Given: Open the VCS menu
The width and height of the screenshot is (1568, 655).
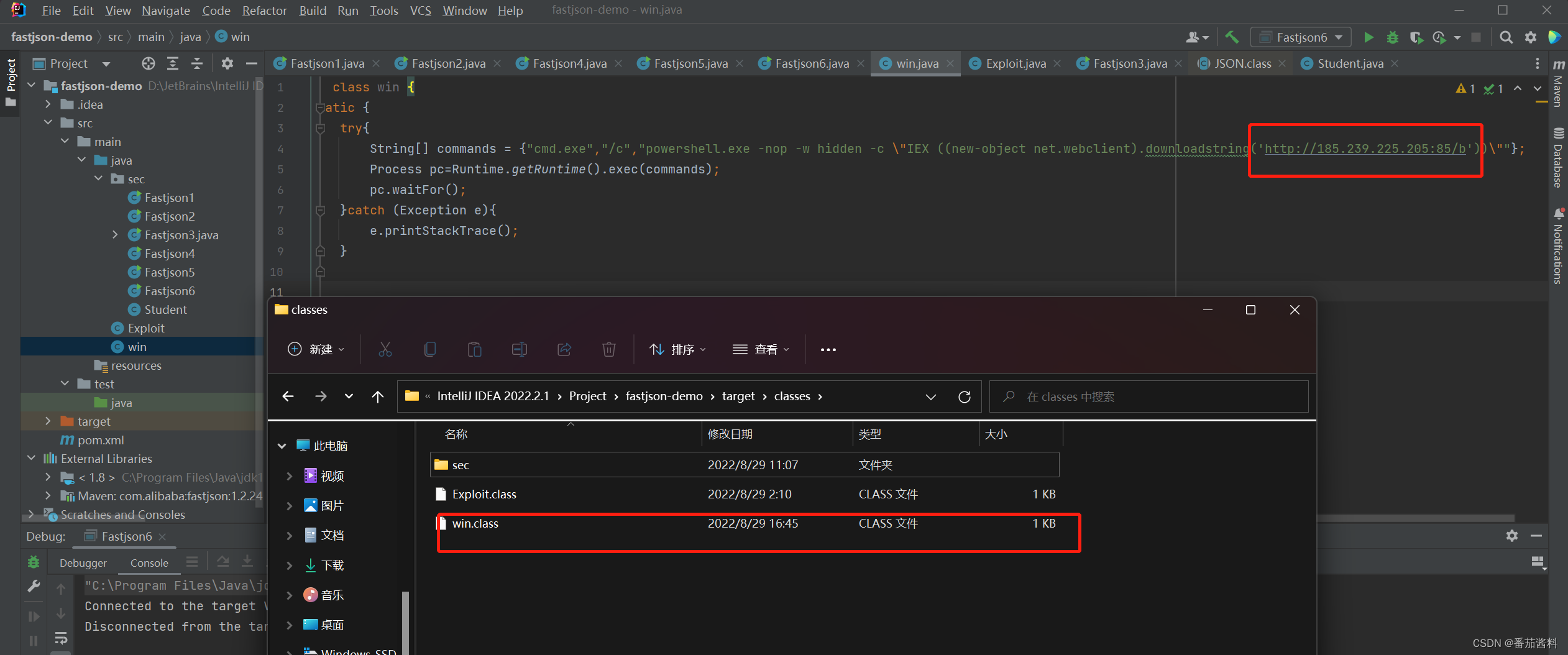Looking at the screenshot, I should click(x=420, y=11).
